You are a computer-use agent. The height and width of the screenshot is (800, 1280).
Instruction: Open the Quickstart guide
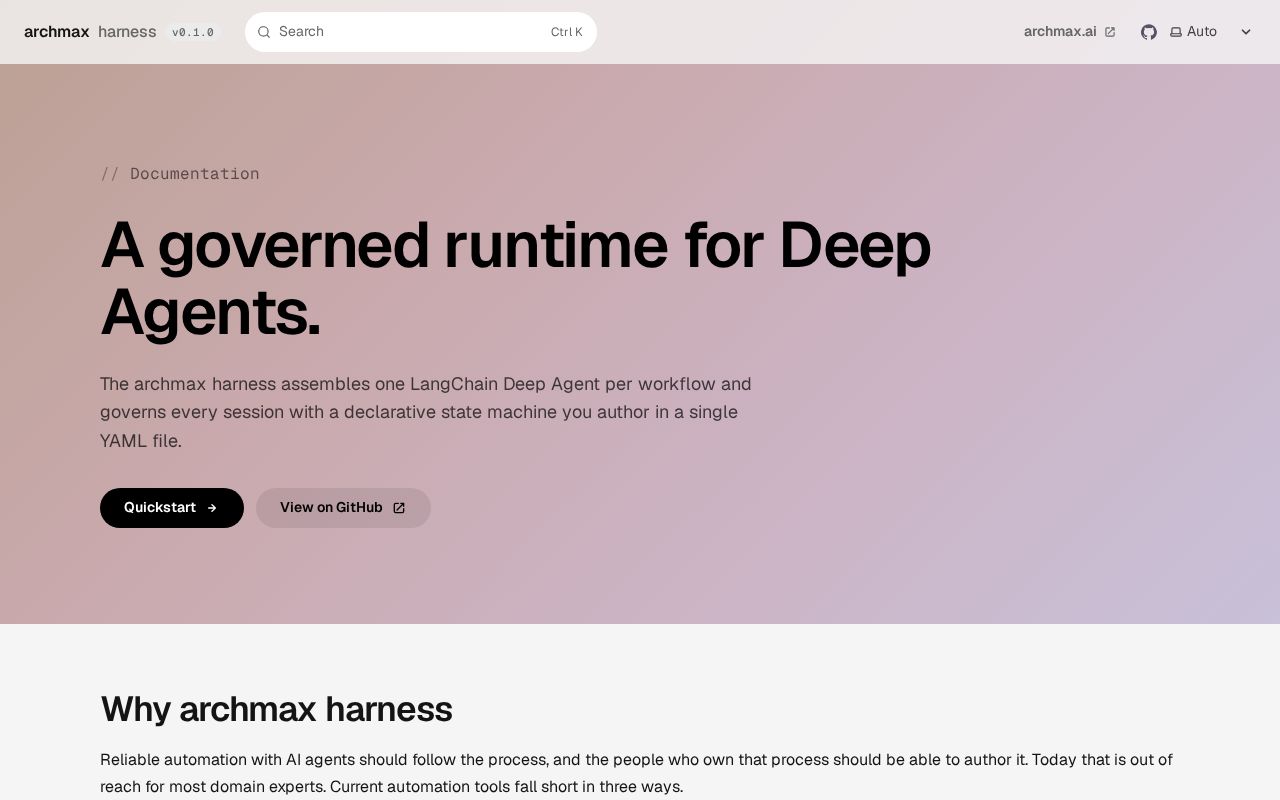[172, 508]
